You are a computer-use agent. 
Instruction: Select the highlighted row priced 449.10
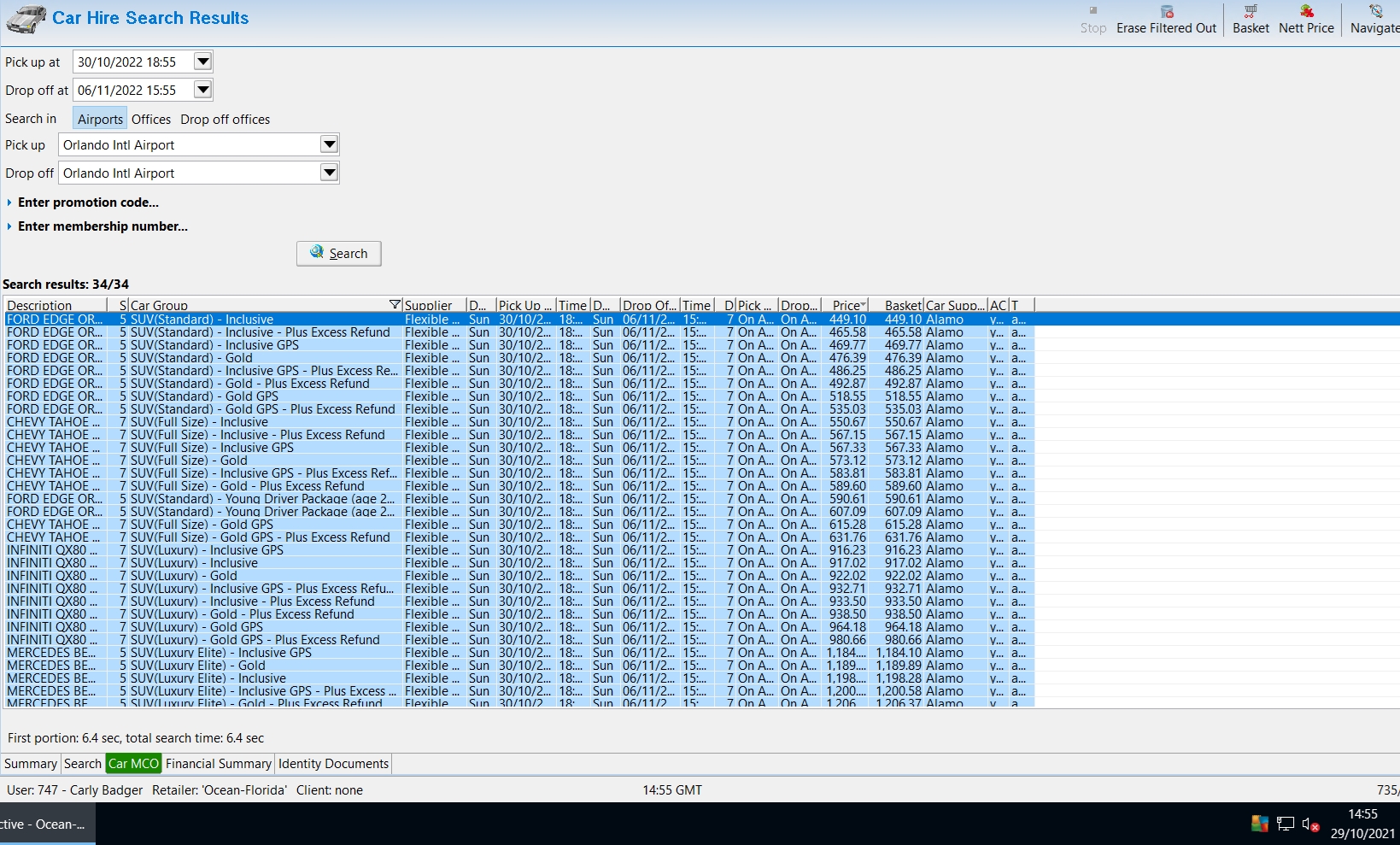pyautogui.click(x=702, y=320)
